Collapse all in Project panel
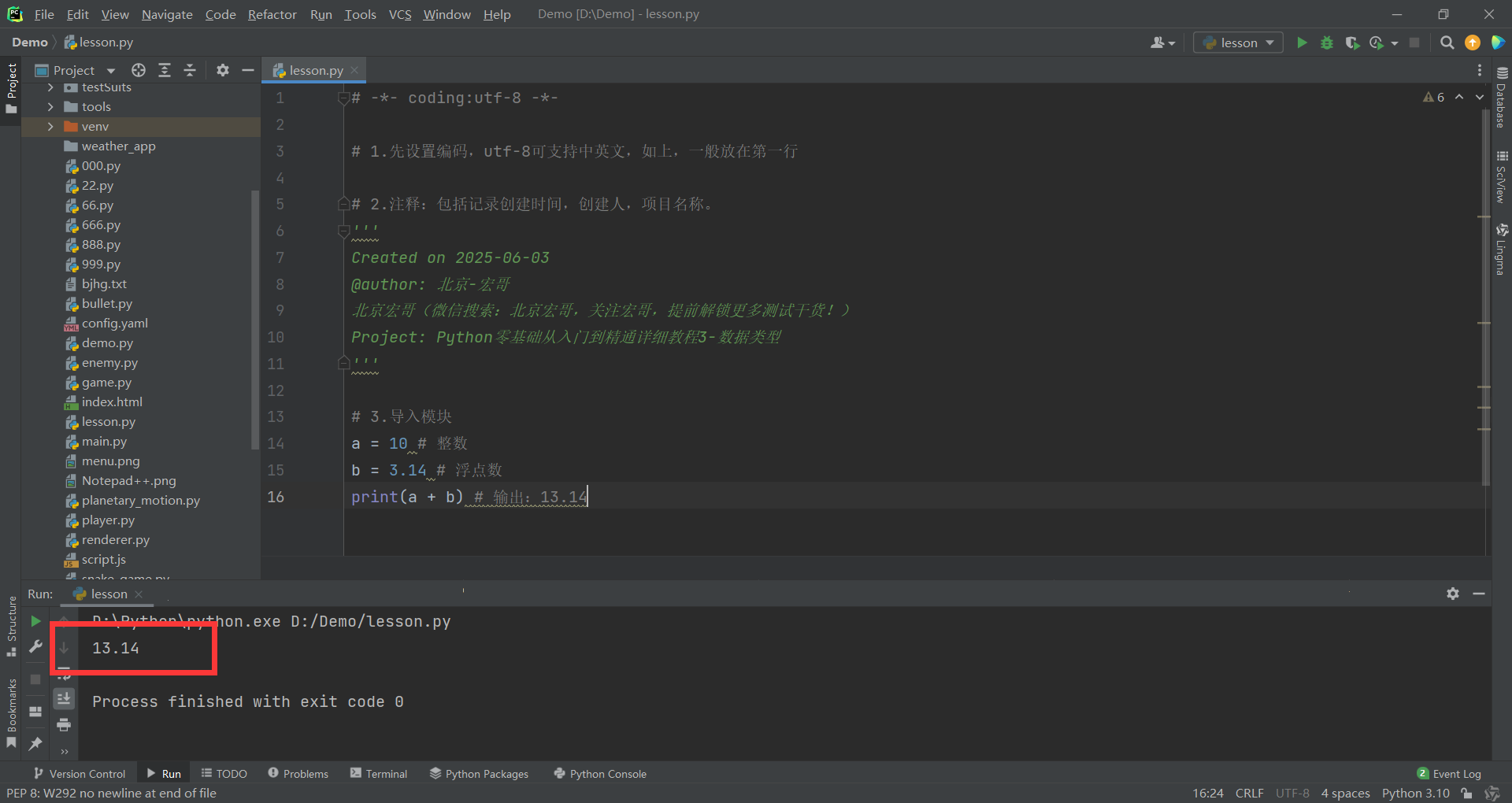 (190, 70)
